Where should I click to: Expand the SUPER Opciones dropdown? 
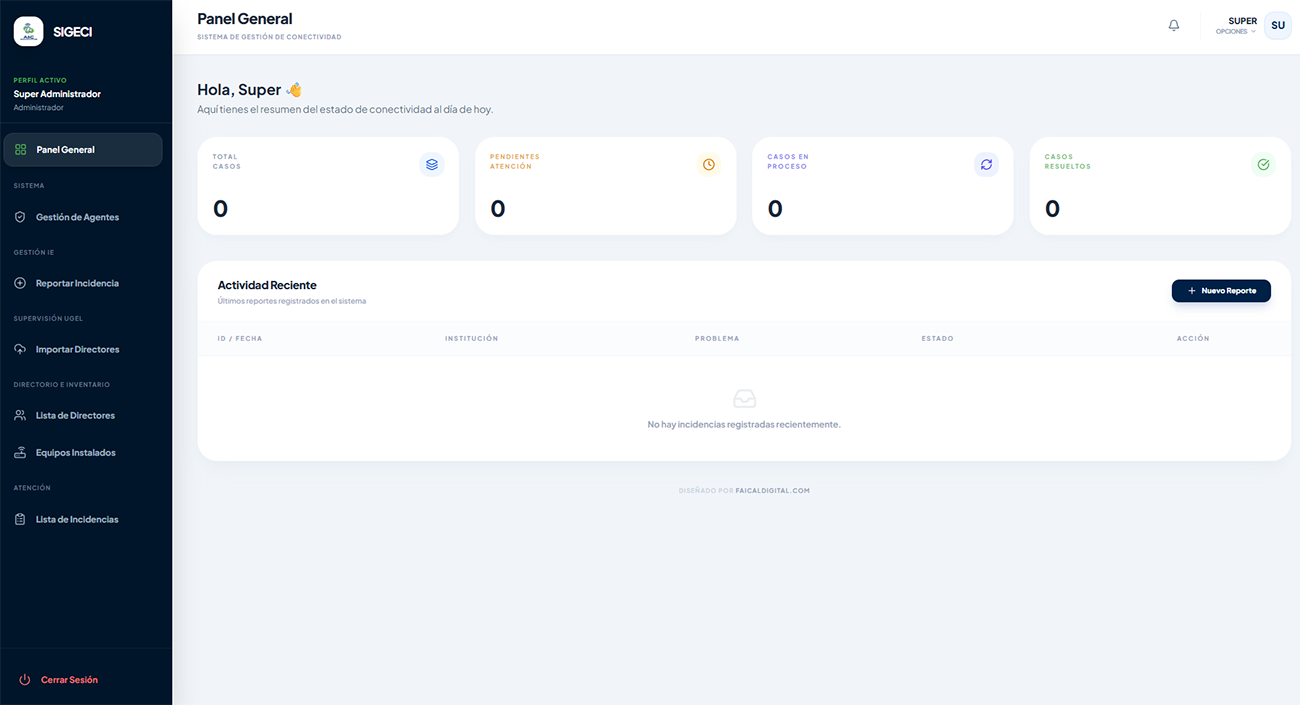coord(1236,26)
